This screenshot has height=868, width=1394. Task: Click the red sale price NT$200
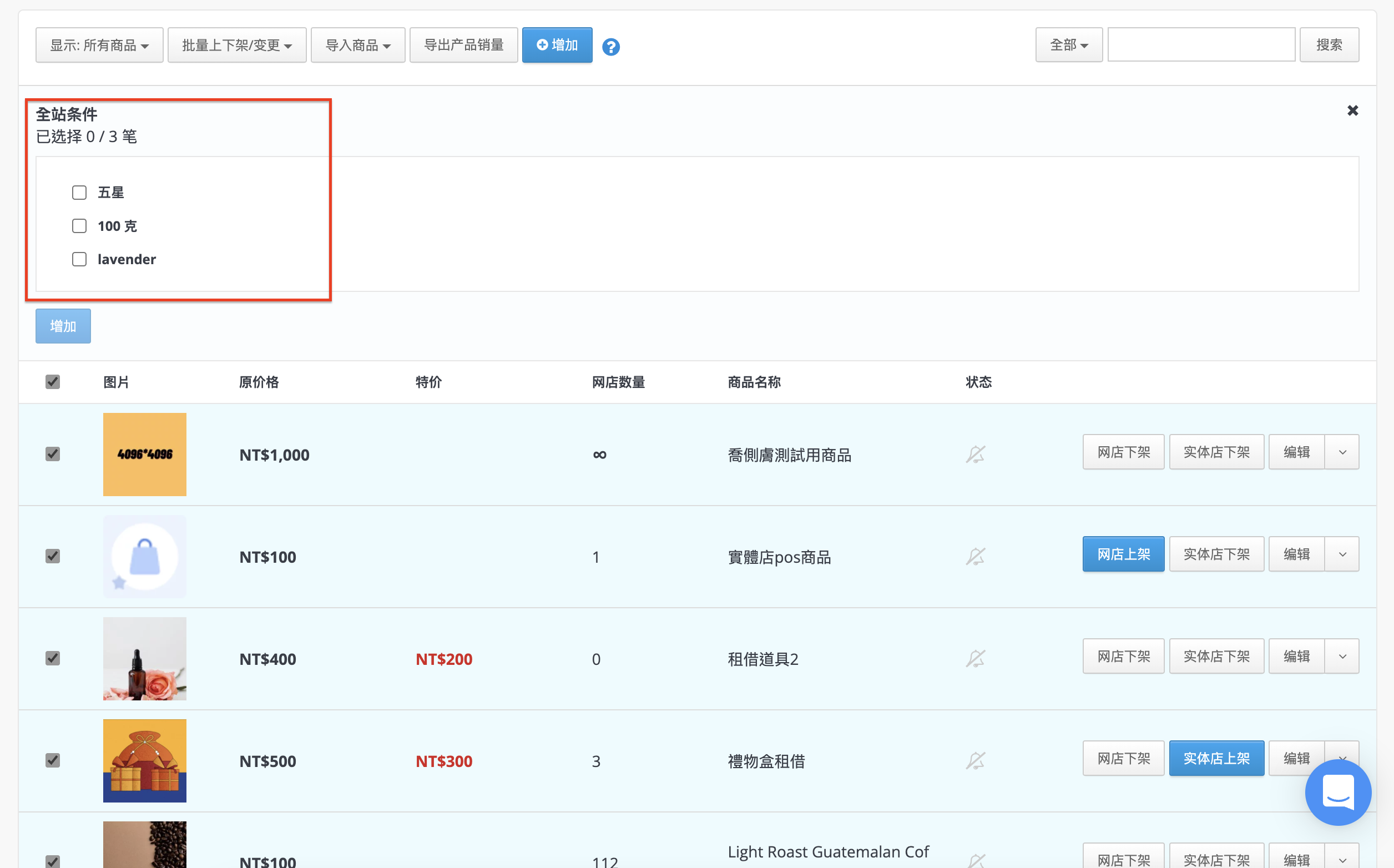443,659
